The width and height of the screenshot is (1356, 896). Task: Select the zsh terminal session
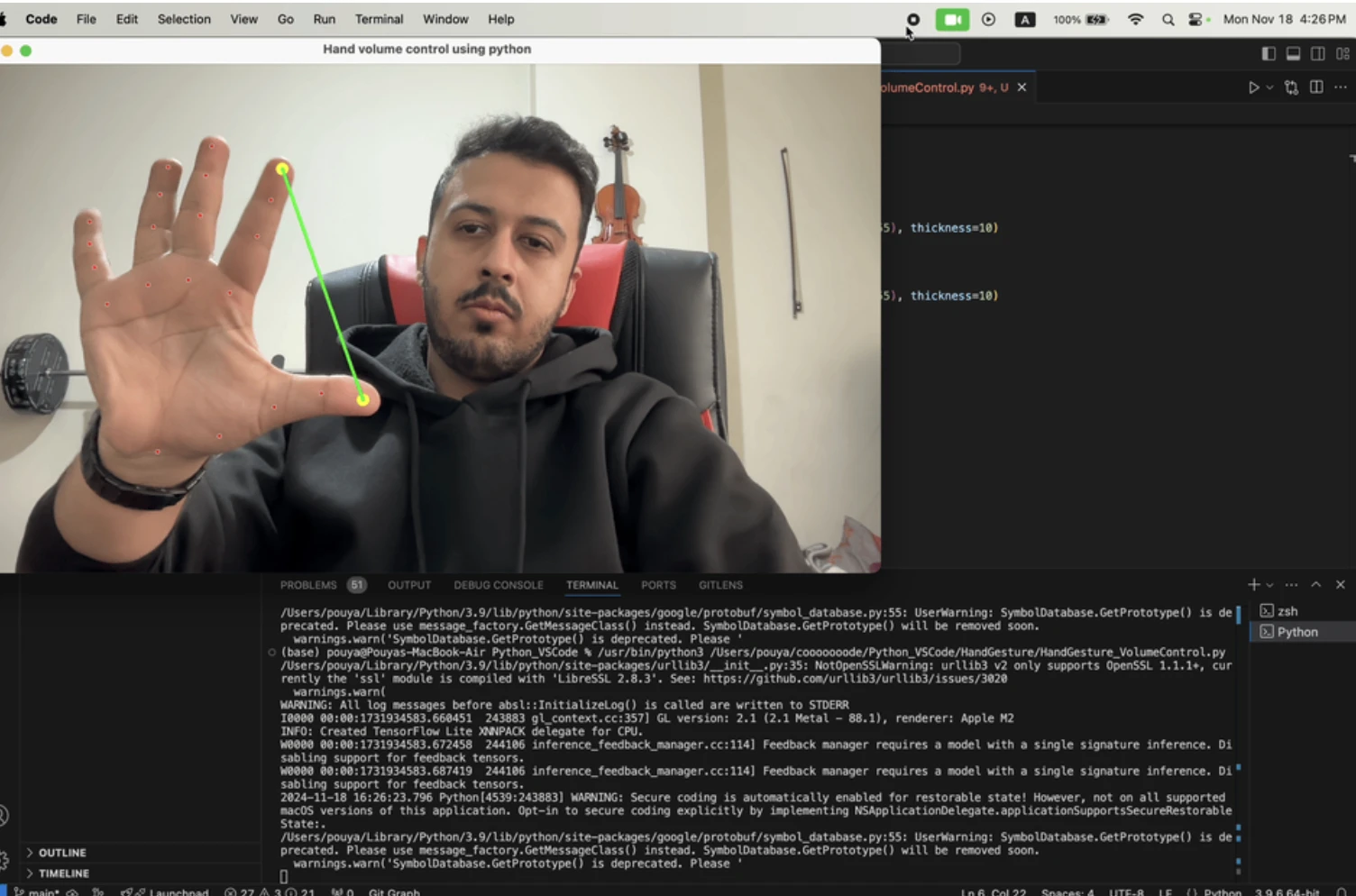[x=1287, y=611]
